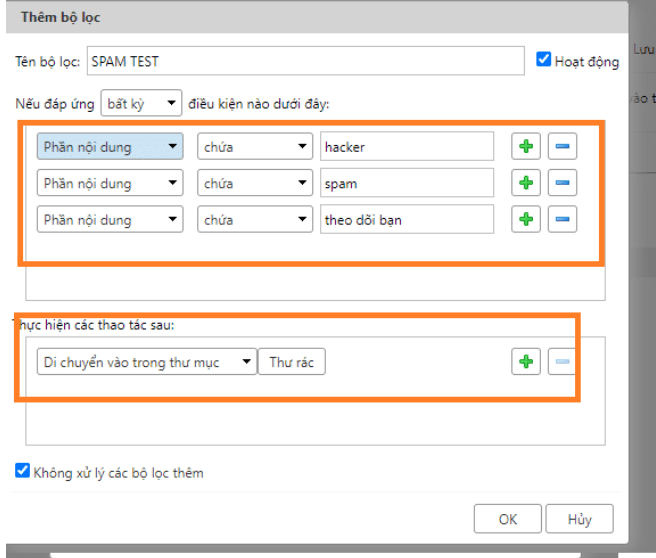
Task: Add another action with the green plus
Action: (x=525, y=361)
